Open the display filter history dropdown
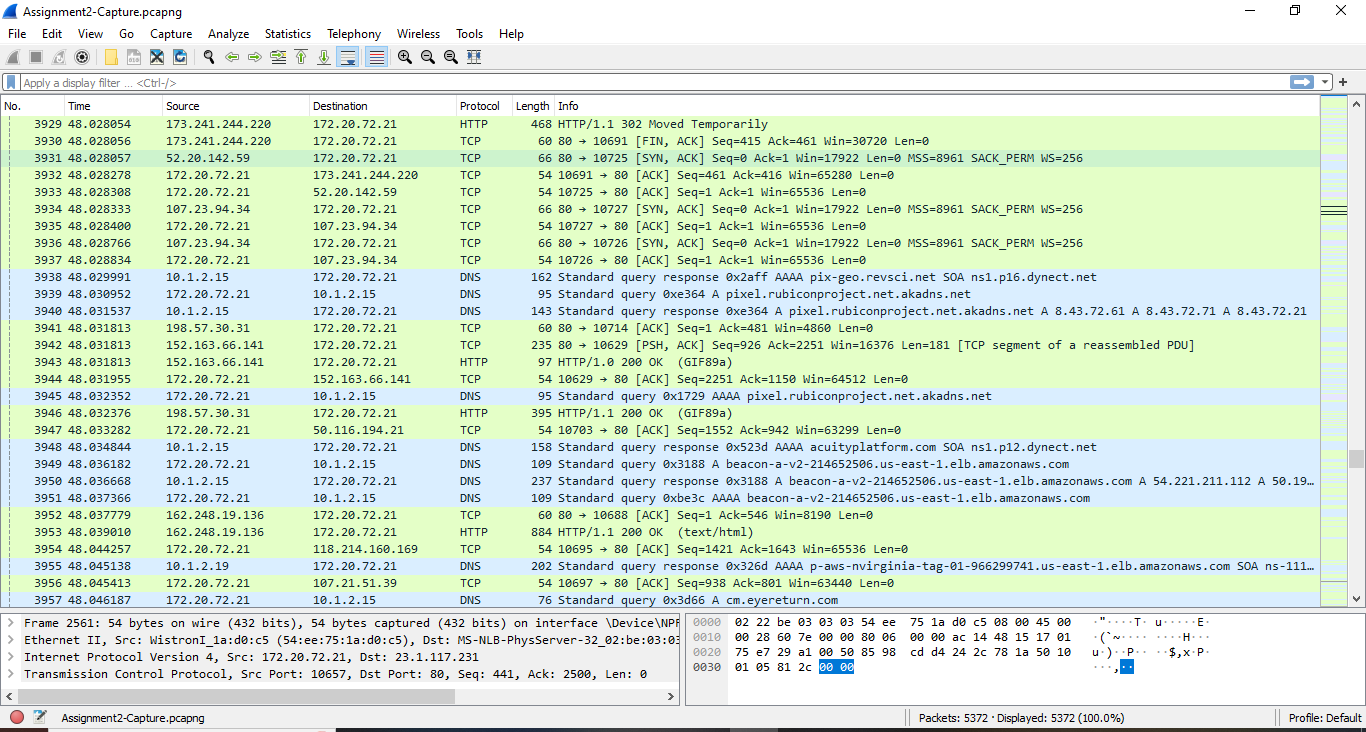 click(1325, 82)
